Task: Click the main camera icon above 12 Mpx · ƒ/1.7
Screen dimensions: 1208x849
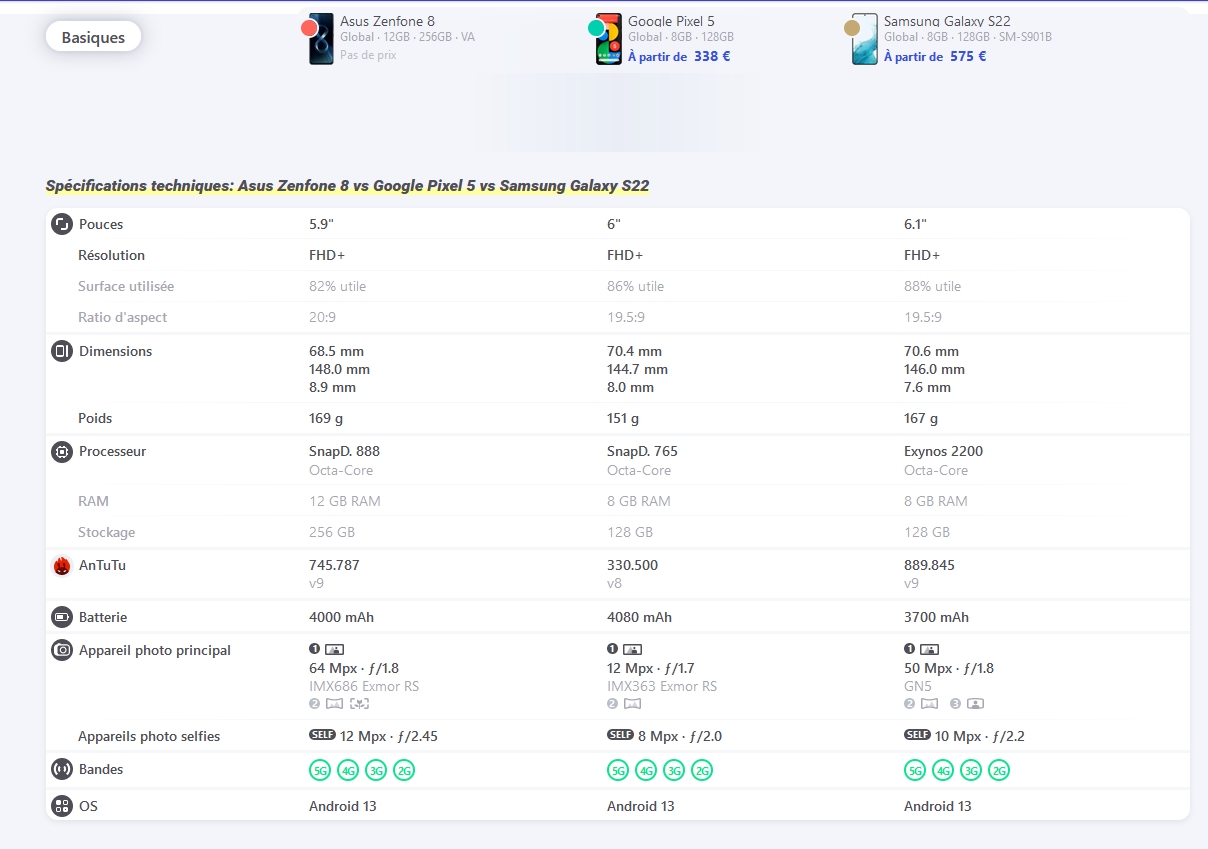Action: click(633, 649)
